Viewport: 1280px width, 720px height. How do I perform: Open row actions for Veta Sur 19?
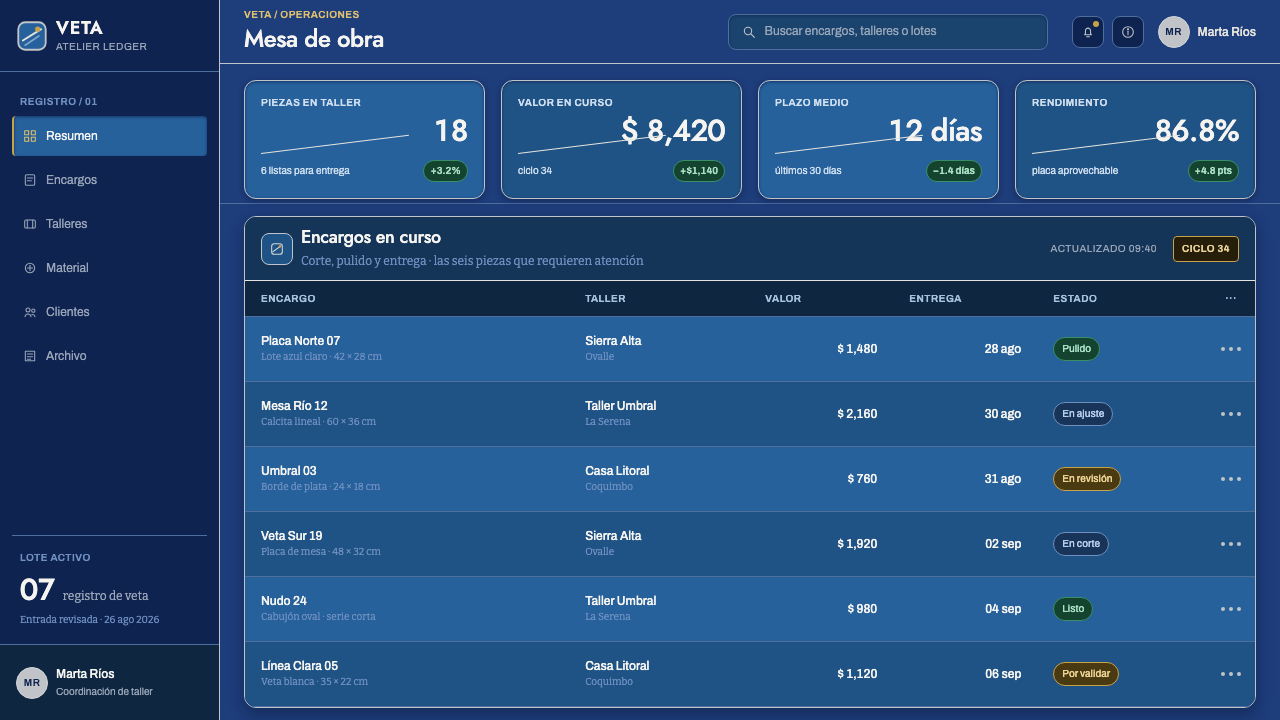click(1231, 544)
